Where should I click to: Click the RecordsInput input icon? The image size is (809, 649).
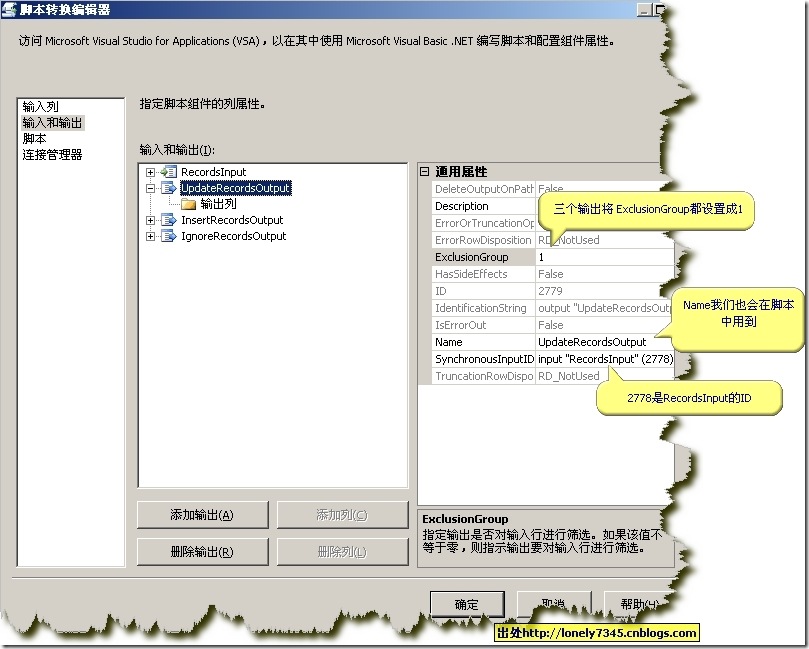coord(168,172)
